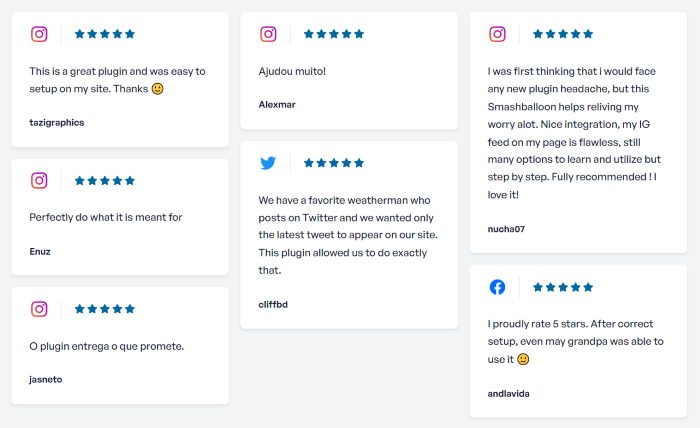Click Twitter bird icon on cliffbd review

pos(268,163)
